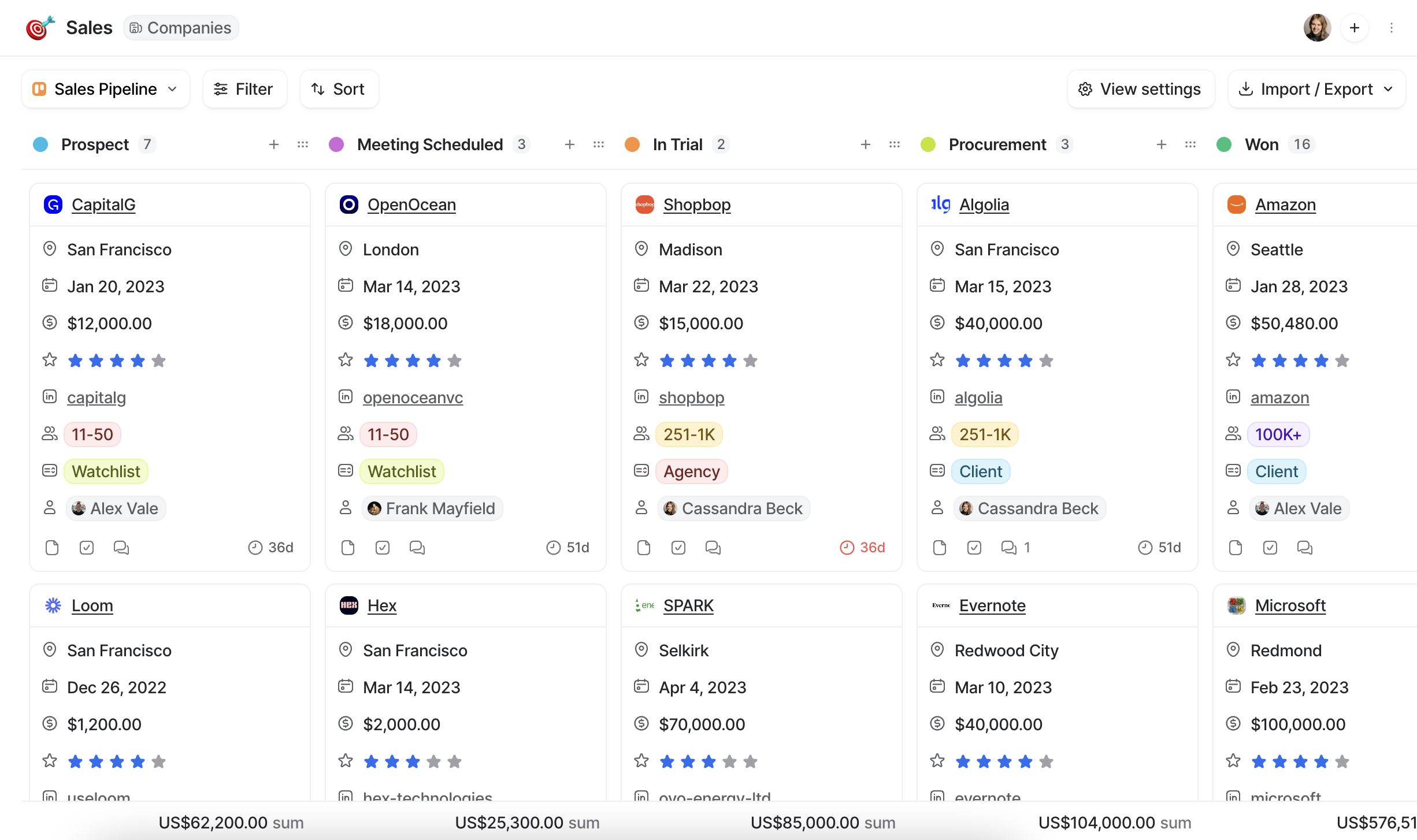Click the comments icon on CapitalG card
The width and height of the screenshot is (1417, 840).
tap(121, 548)
